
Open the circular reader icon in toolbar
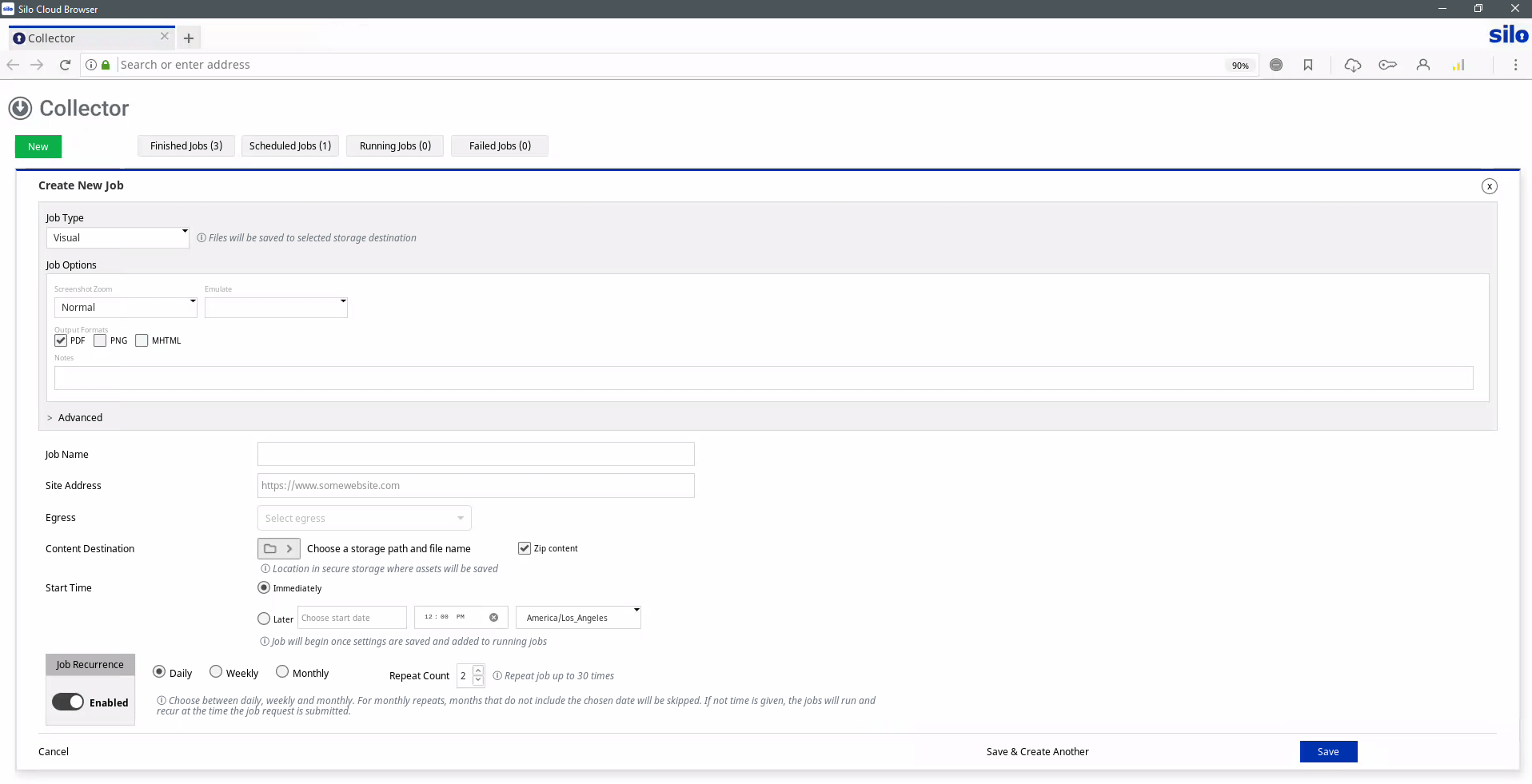pos(1276,65)
